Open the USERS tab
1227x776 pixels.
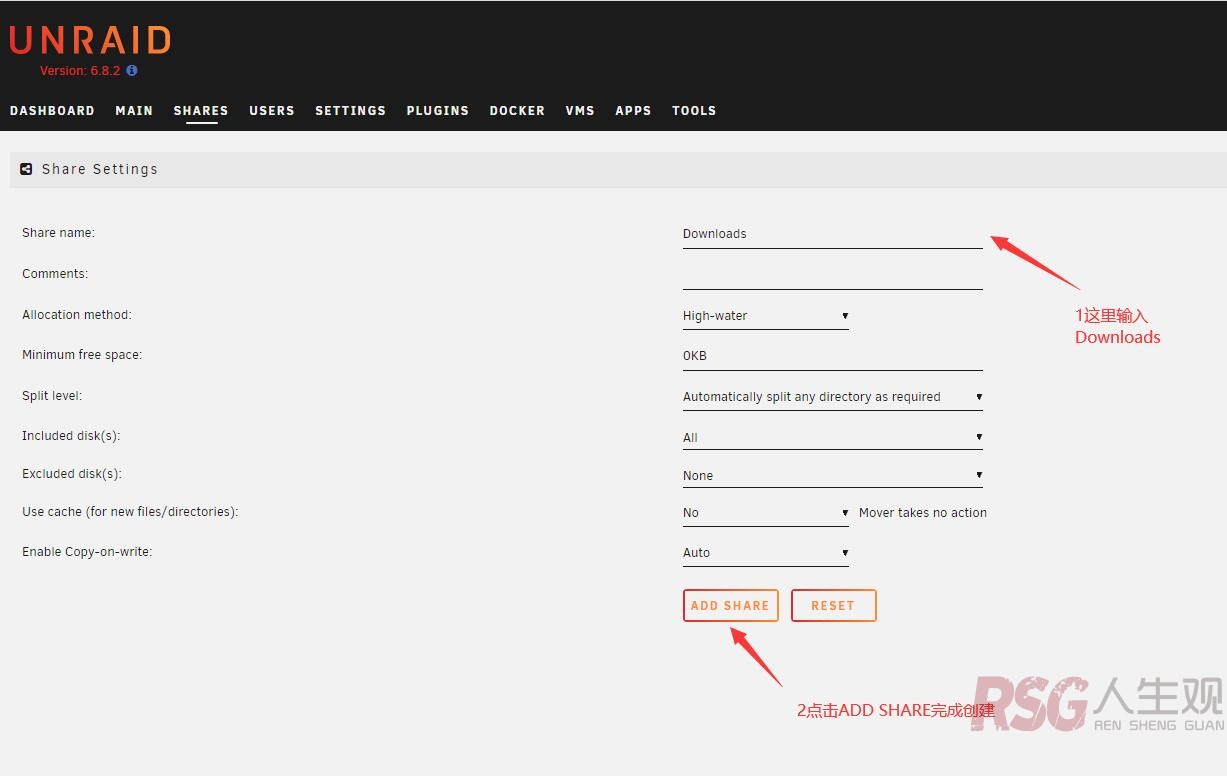point(272,111)
